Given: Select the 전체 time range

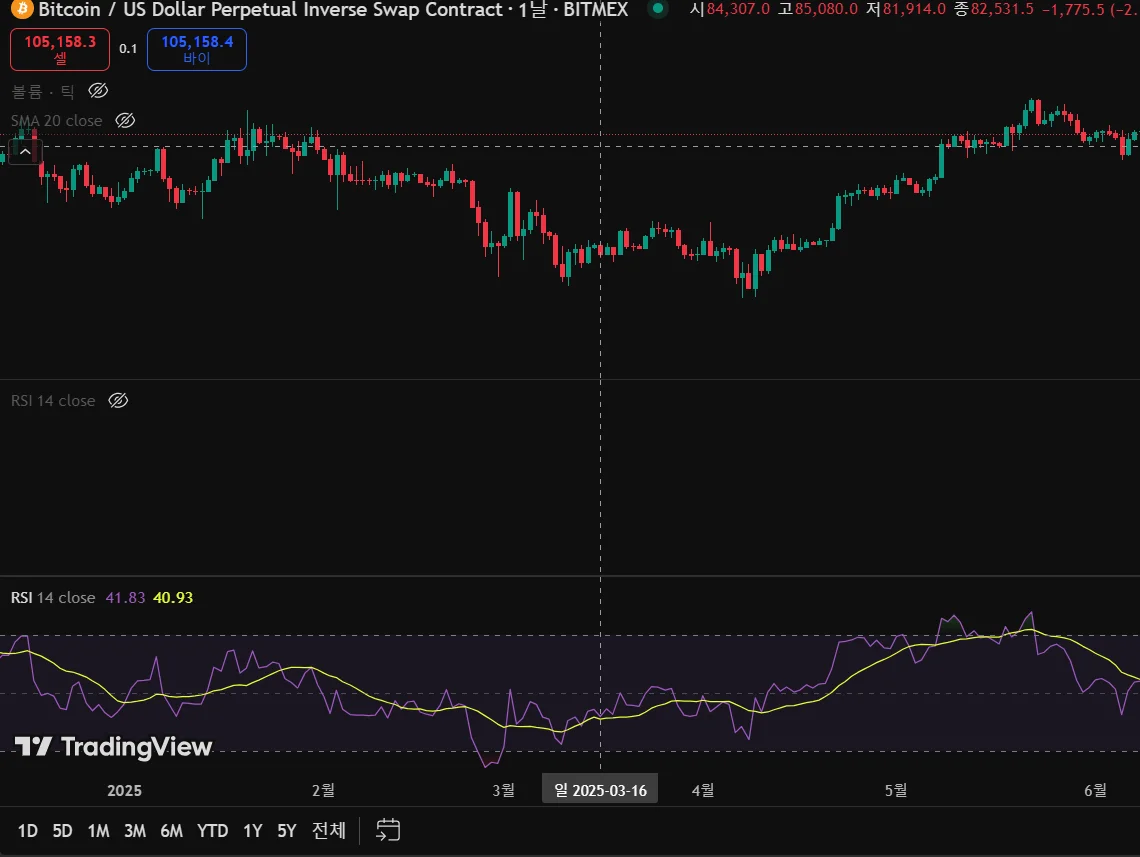Looking at the screenshot, I should (x=329, y=830).
